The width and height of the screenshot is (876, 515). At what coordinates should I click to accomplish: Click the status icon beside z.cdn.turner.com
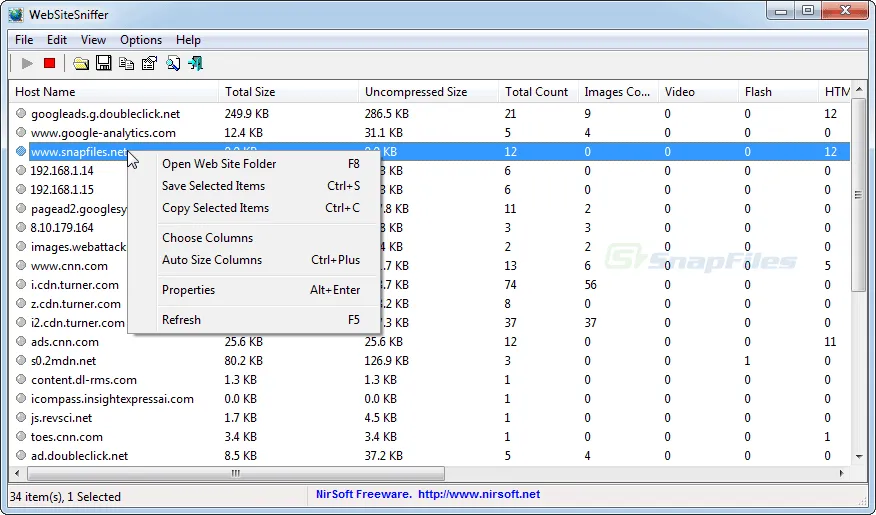21,303
